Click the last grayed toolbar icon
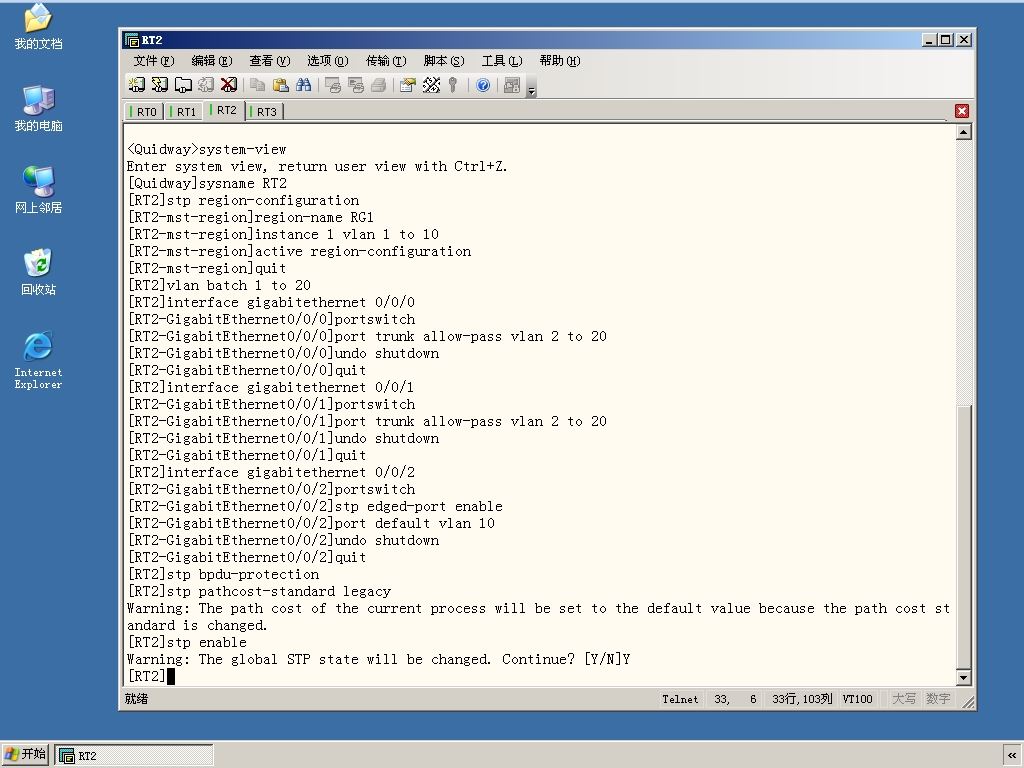Viewport: 1024px width, 768px height. (x=512, y=85)
